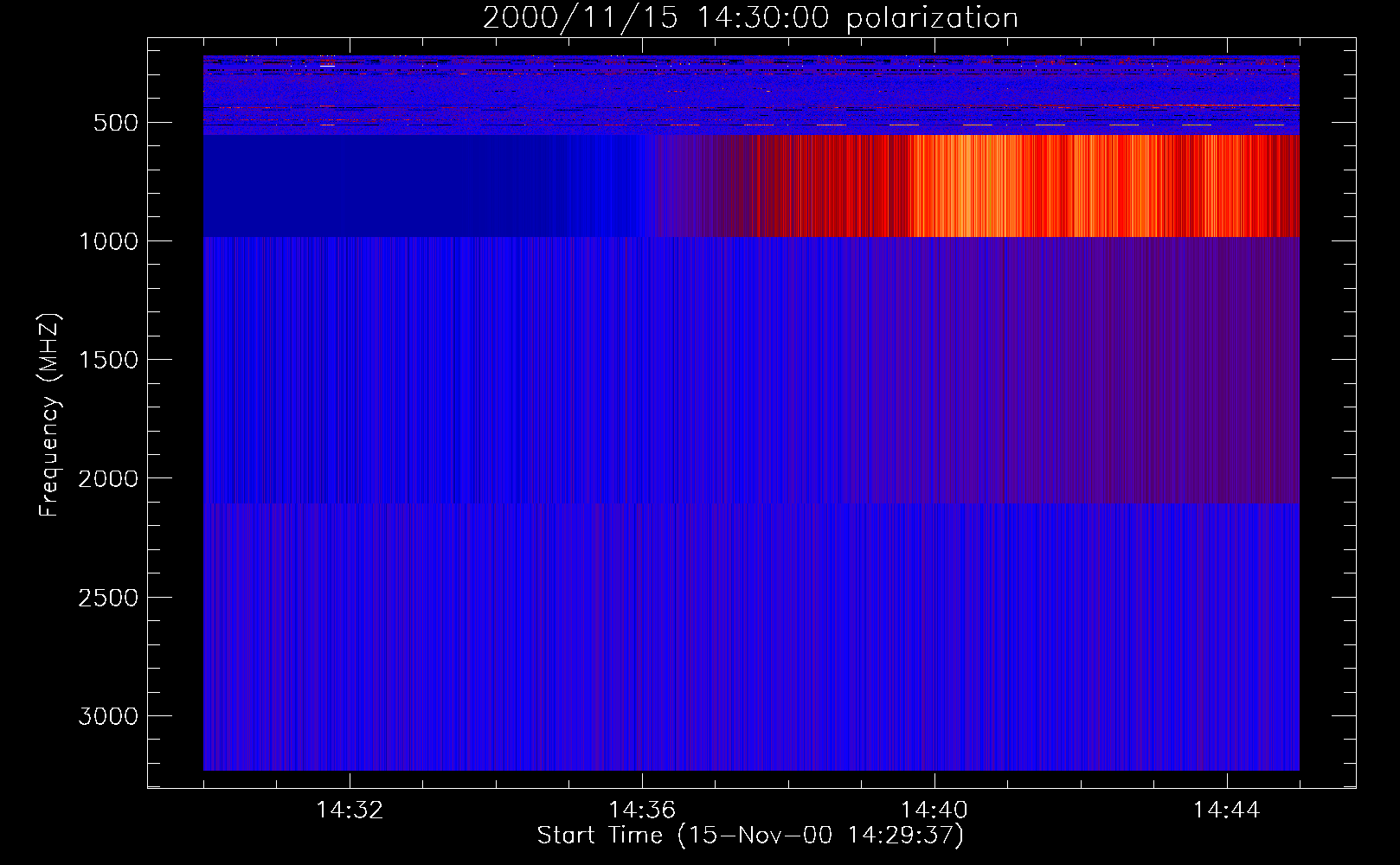
Task: Click the 'Start Time (15-Nov-00 14:29:37)' label
Action: pos(750,836)
